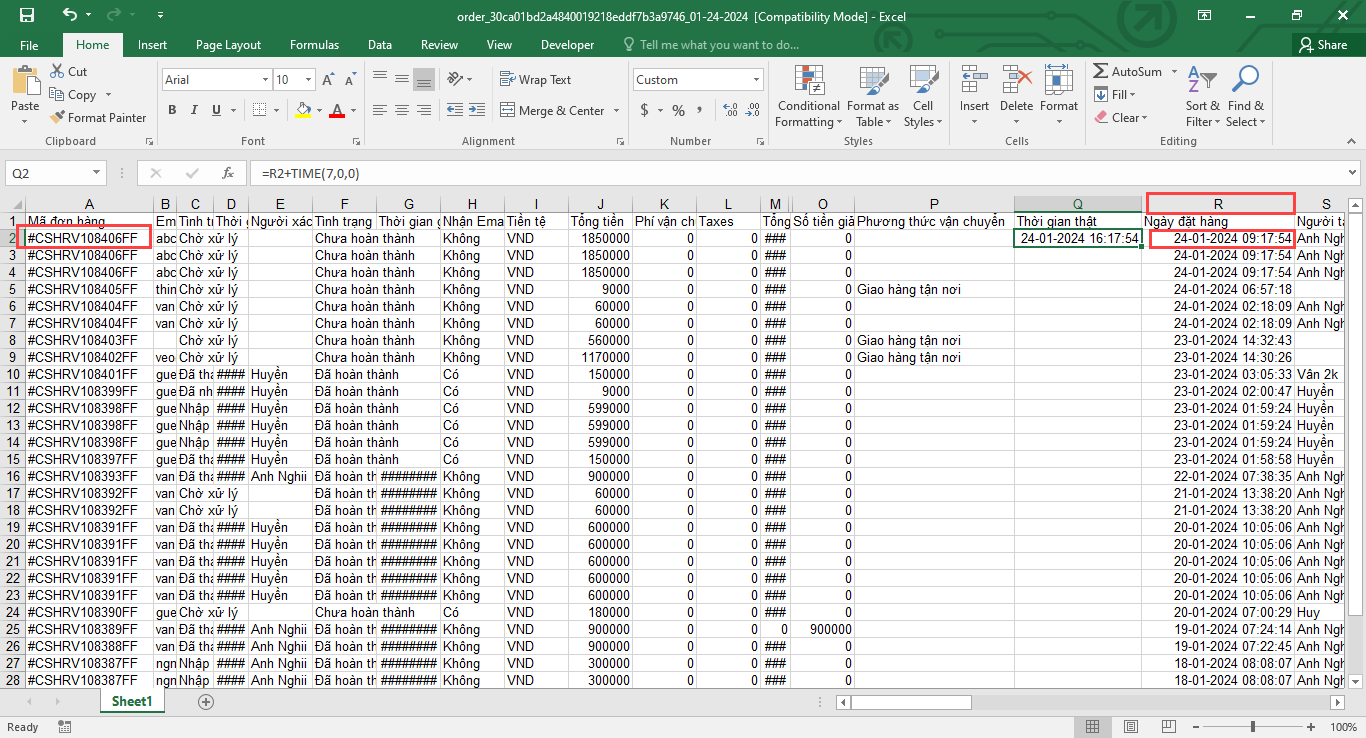
Task: Switch to the Formulas ribbon tab
Action: pos(314,45)
